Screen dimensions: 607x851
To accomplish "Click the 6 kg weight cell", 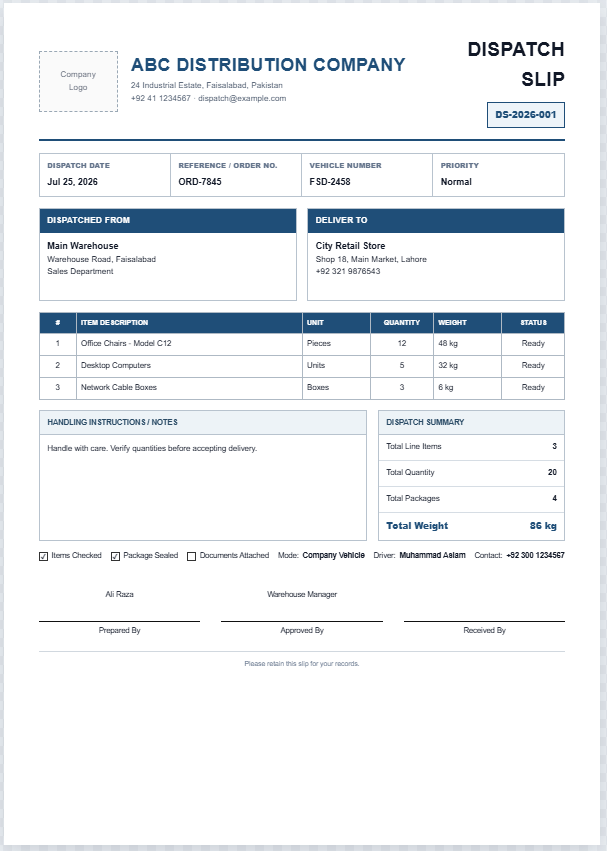I will [x=467, y=388].
